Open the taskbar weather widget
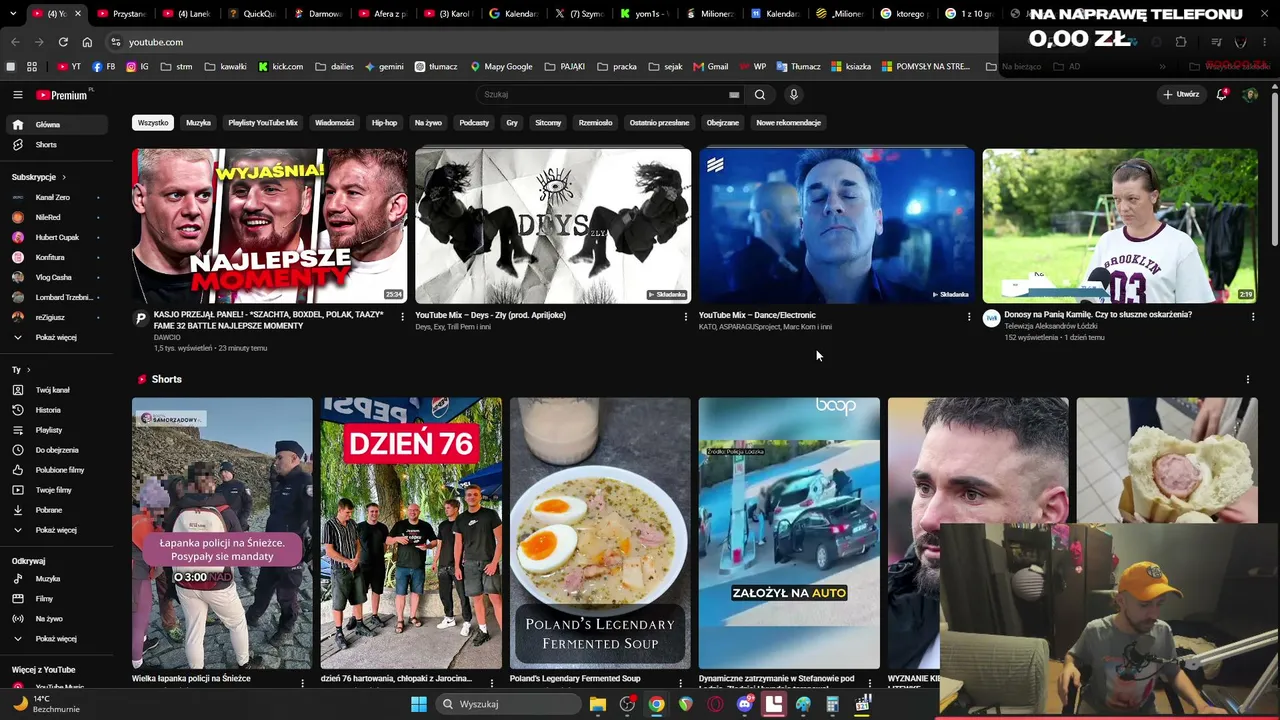 (45, 704)
